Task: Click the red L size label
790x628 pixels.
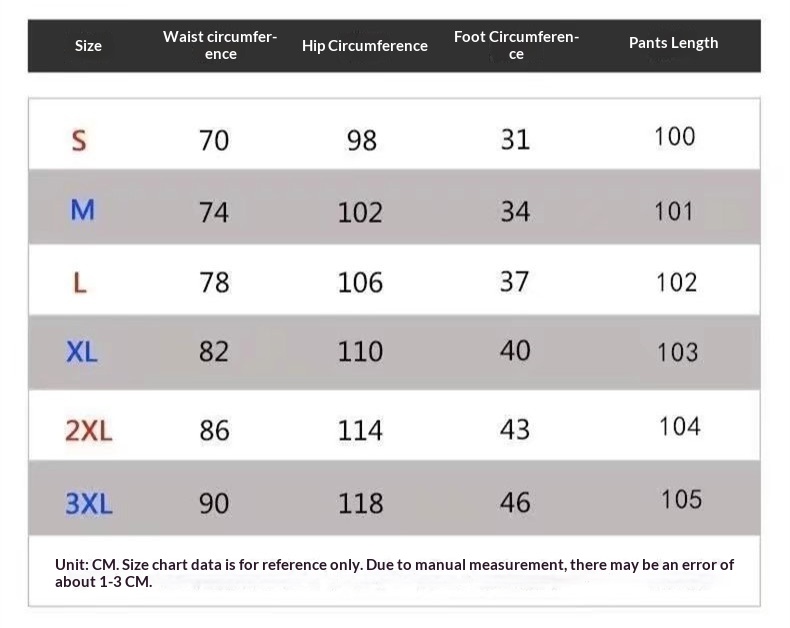Action: [x=80, y=283]
